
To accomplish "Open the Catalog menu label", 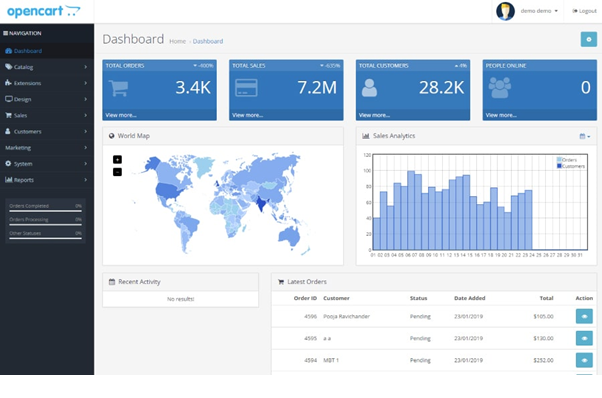I will (x=23, y=67).
